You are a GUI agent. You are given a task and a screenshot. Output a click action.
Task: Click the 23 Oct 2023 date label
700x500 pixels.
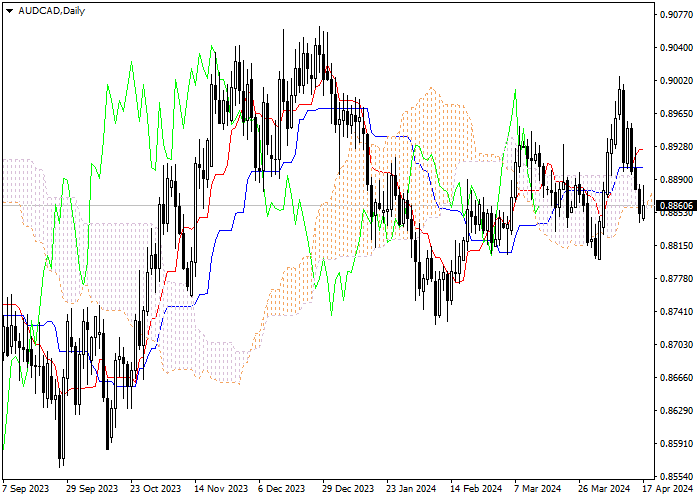coord(156,489)
